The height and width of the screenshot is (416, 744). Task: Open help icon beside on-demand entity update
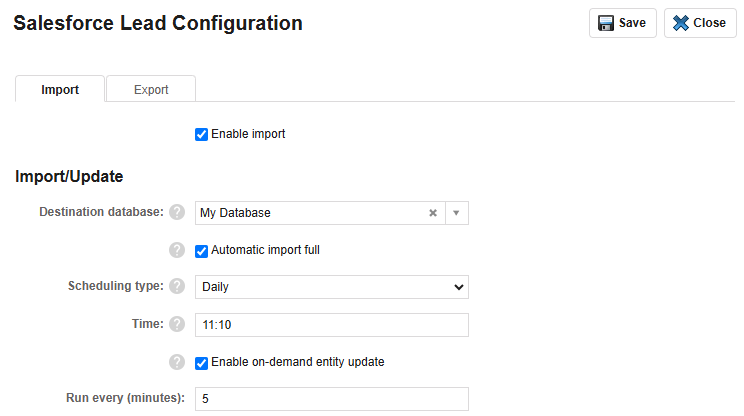(x=177, y=362)
